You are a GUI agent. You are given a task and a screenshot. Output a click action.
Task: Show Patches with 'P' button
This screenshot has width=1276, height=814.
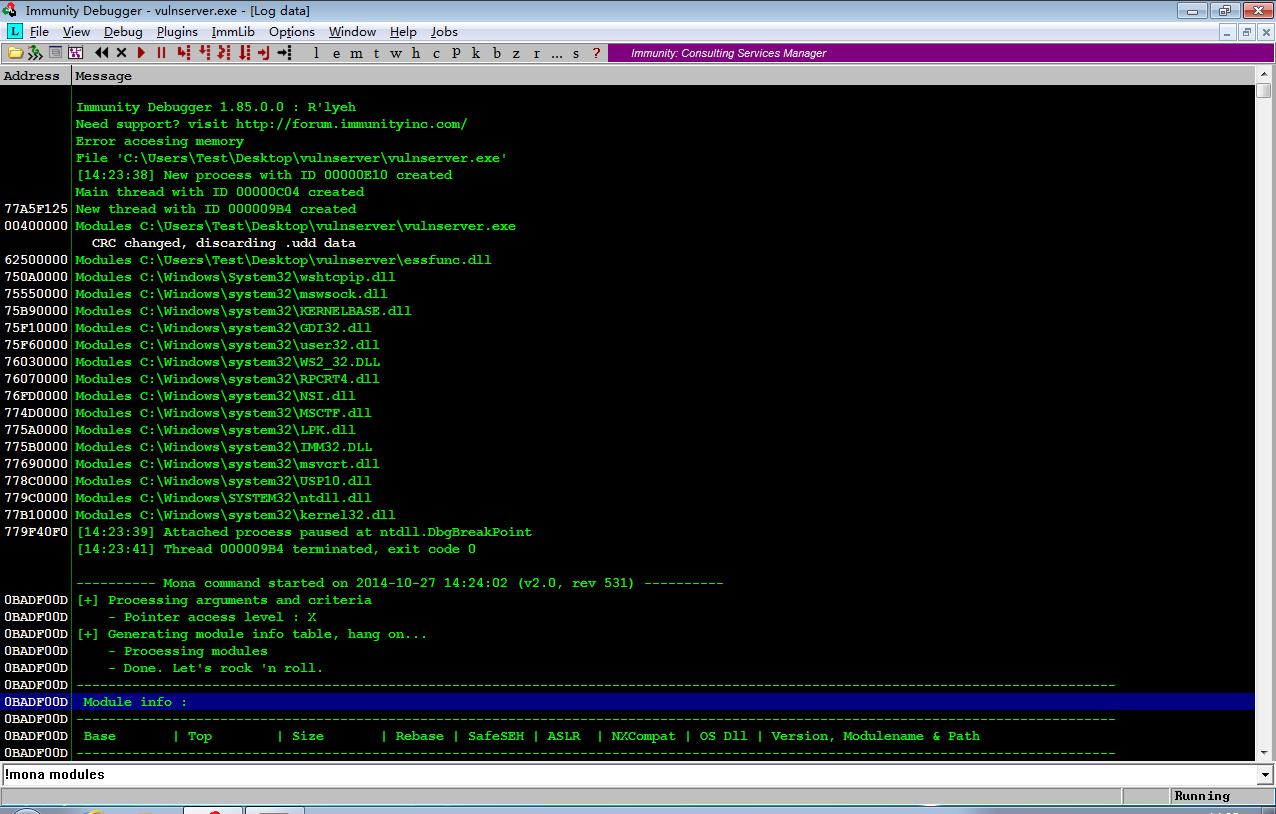click(x=456, y=53)
